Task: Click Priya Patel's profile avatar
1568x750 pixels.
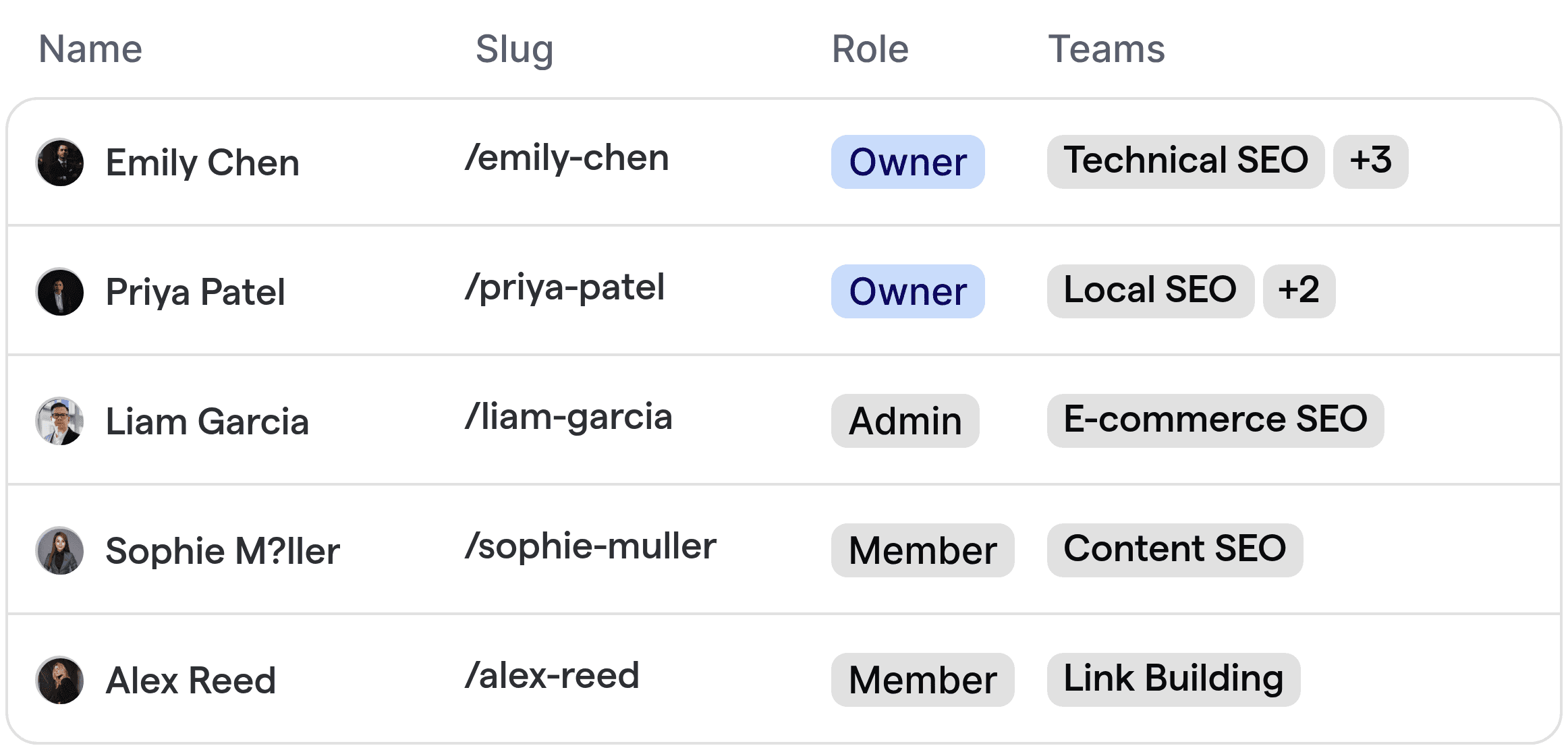Action: [59, 291]
